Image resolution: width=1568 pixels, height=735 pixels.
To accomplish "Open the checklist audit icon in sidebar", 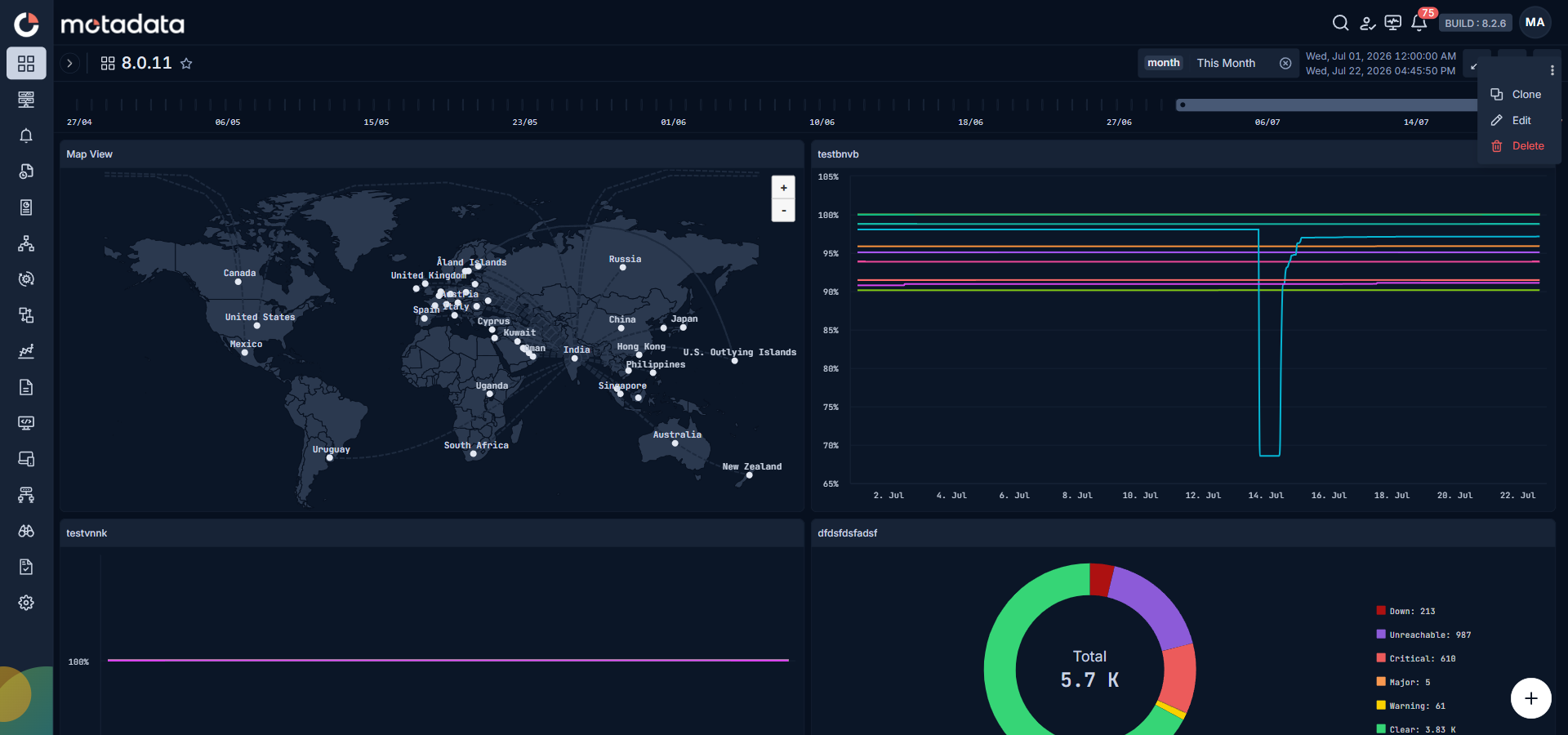I will click(x=26, y=567).
